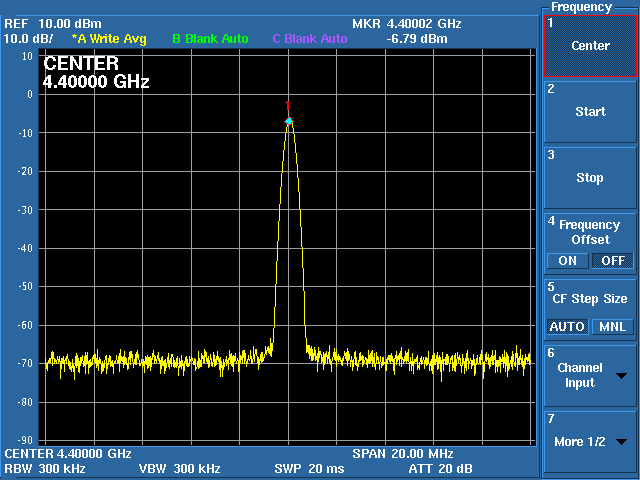Select the Center frequency softkey

coord(590,46)
